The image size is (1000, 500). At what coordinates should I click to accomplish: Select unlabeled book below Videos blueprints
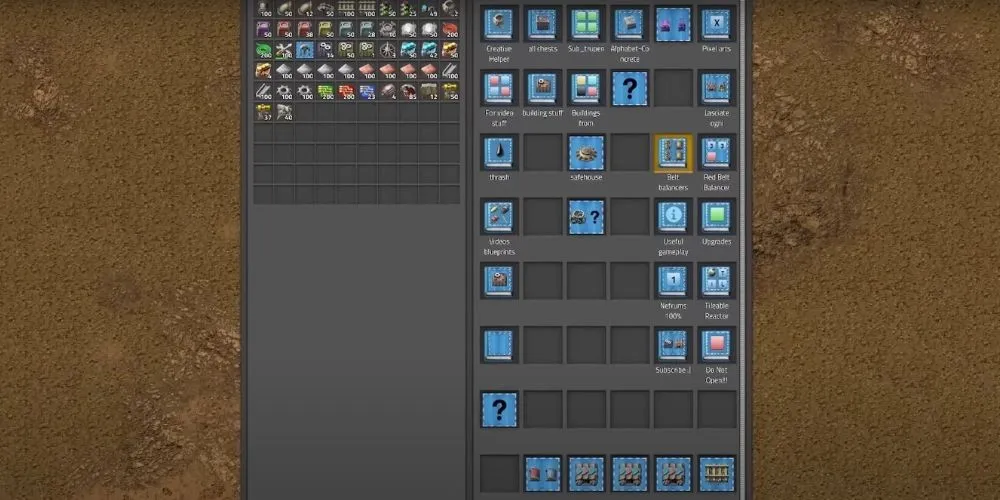499,281
